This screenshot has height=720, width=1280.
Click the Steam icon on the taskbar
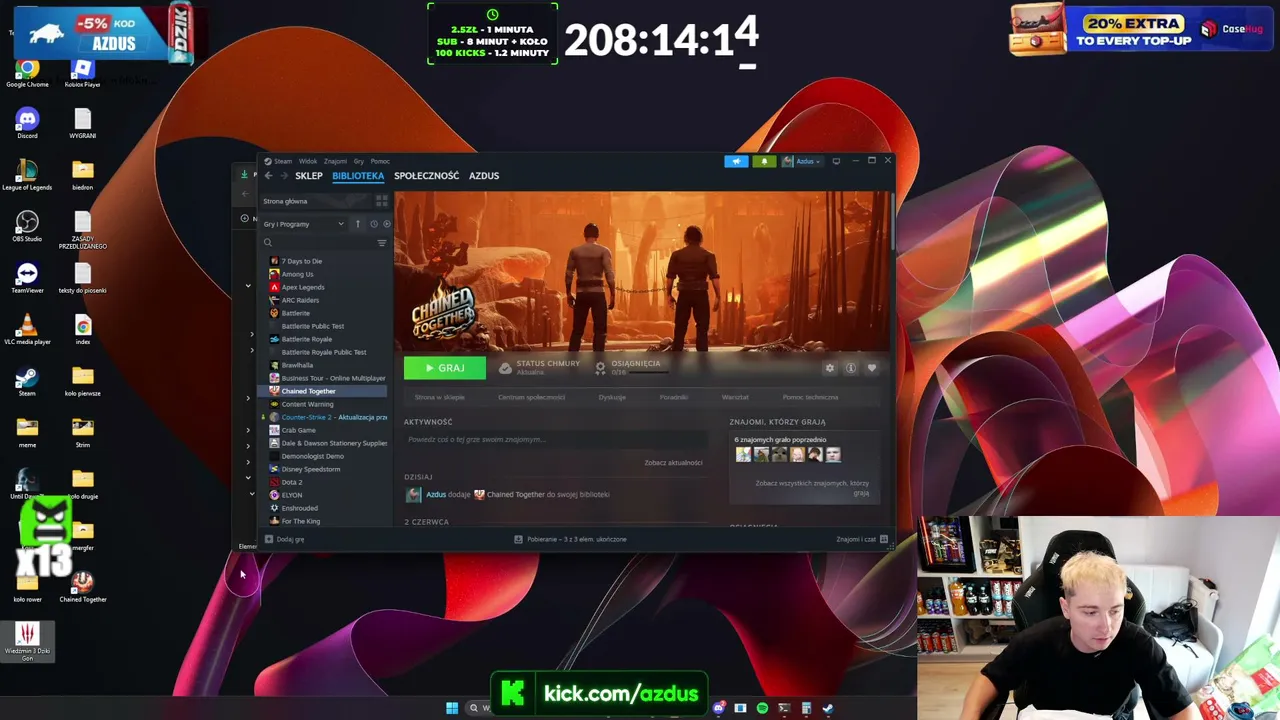[828, 708]
